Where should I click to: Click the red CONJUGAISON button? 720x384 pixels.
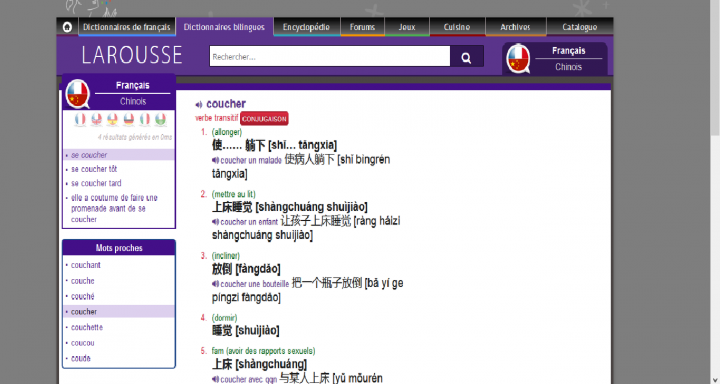coord(264,119)
